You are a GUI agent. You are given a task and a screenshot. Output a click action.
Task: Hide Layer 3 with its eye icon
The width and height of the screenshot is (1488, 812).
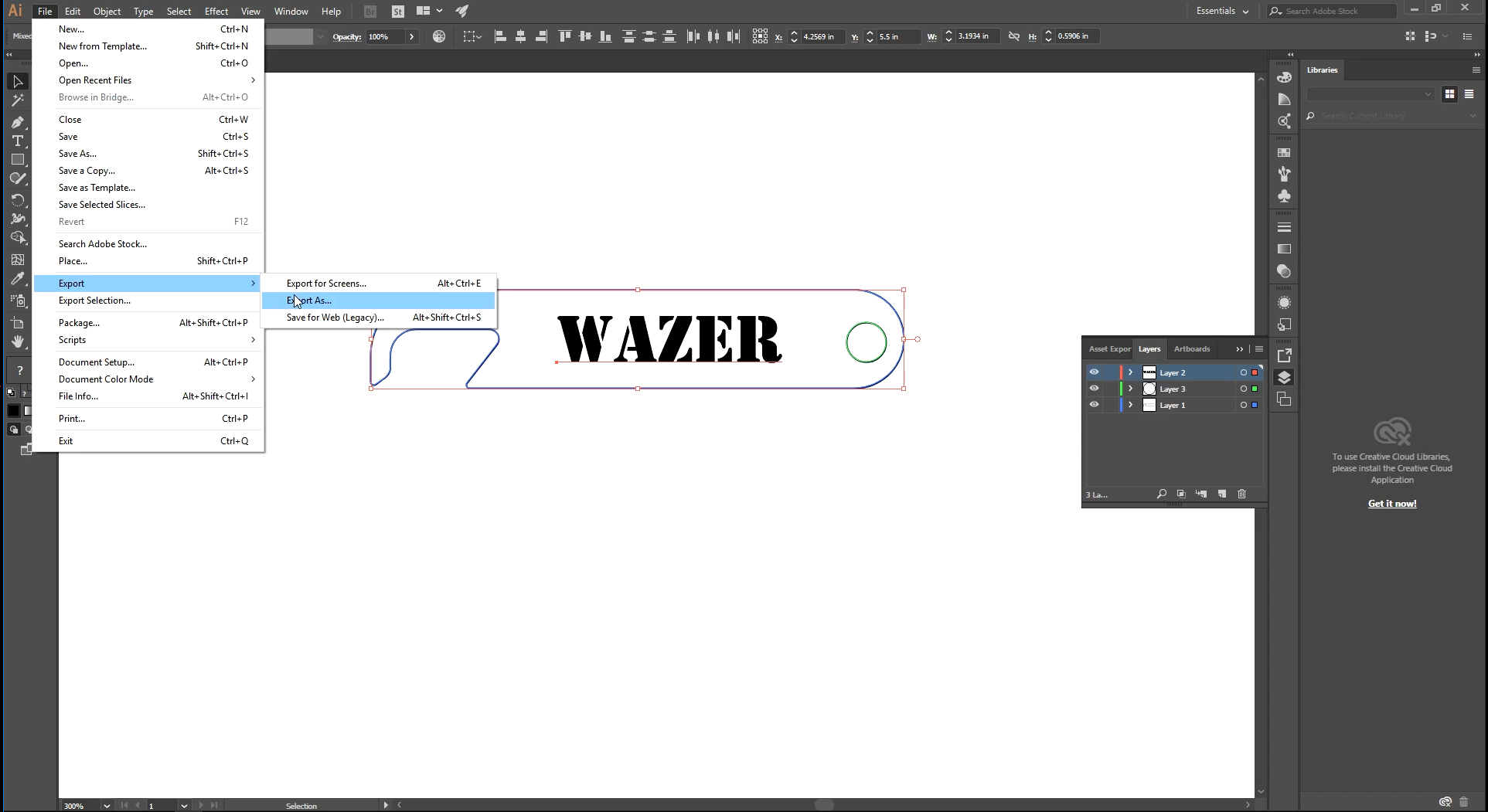tap(1094, 389)
